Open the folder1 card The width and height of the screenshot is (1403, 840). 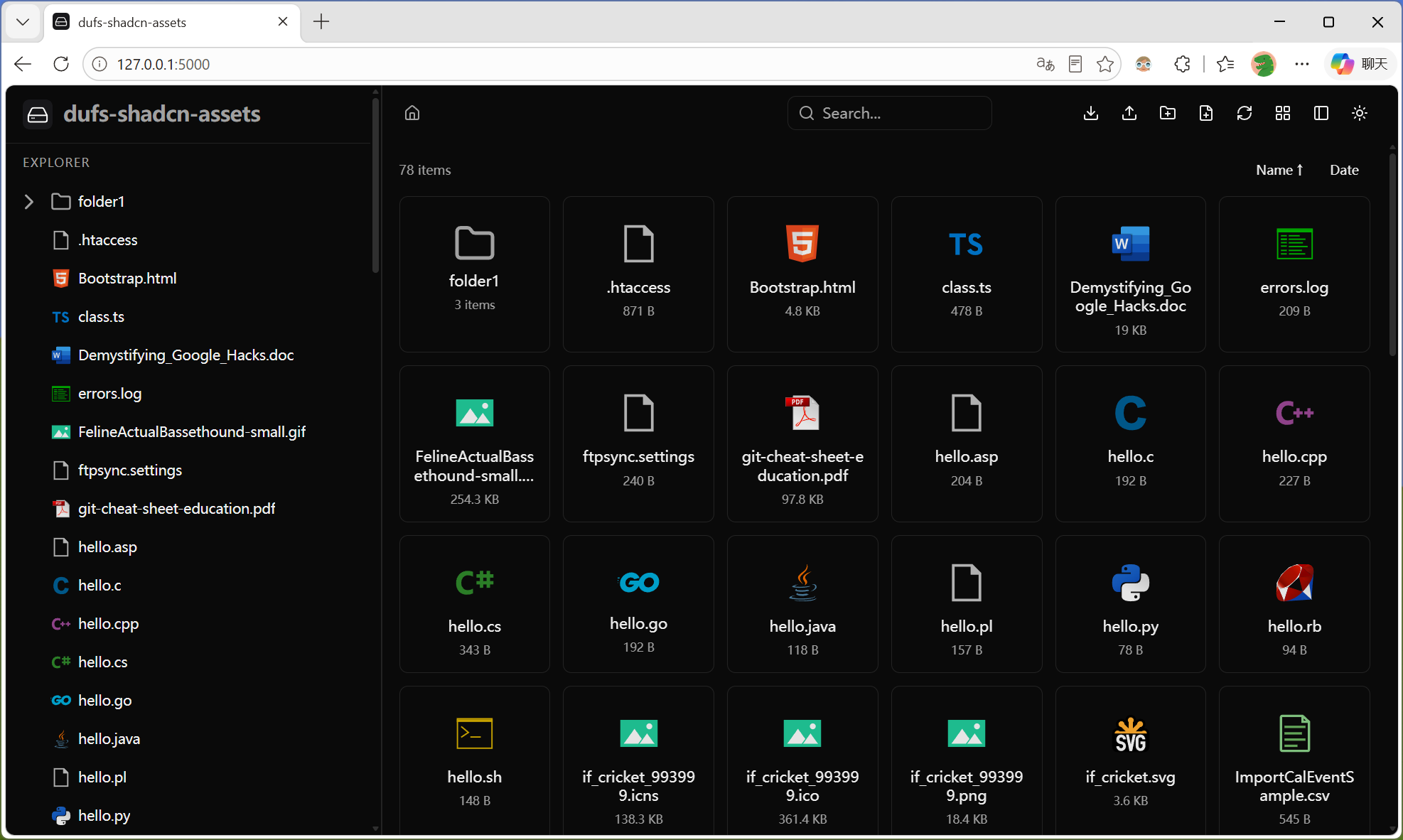pyautogui.click(x=475, y=274)
